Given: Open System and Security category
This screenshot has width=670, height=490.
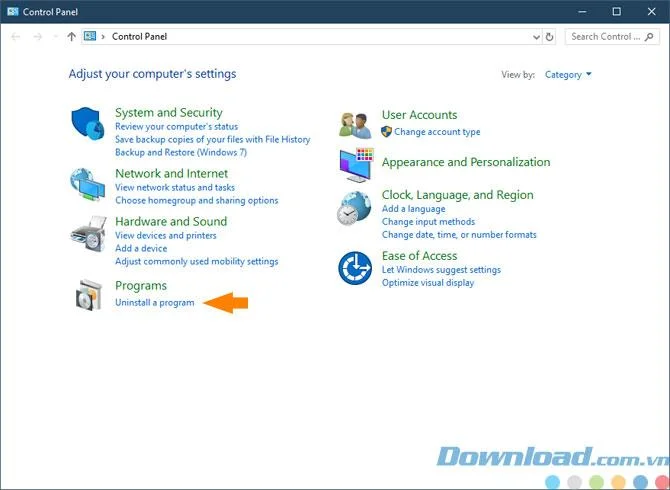Looking at the screenshot, I should (x=169, y=112).
